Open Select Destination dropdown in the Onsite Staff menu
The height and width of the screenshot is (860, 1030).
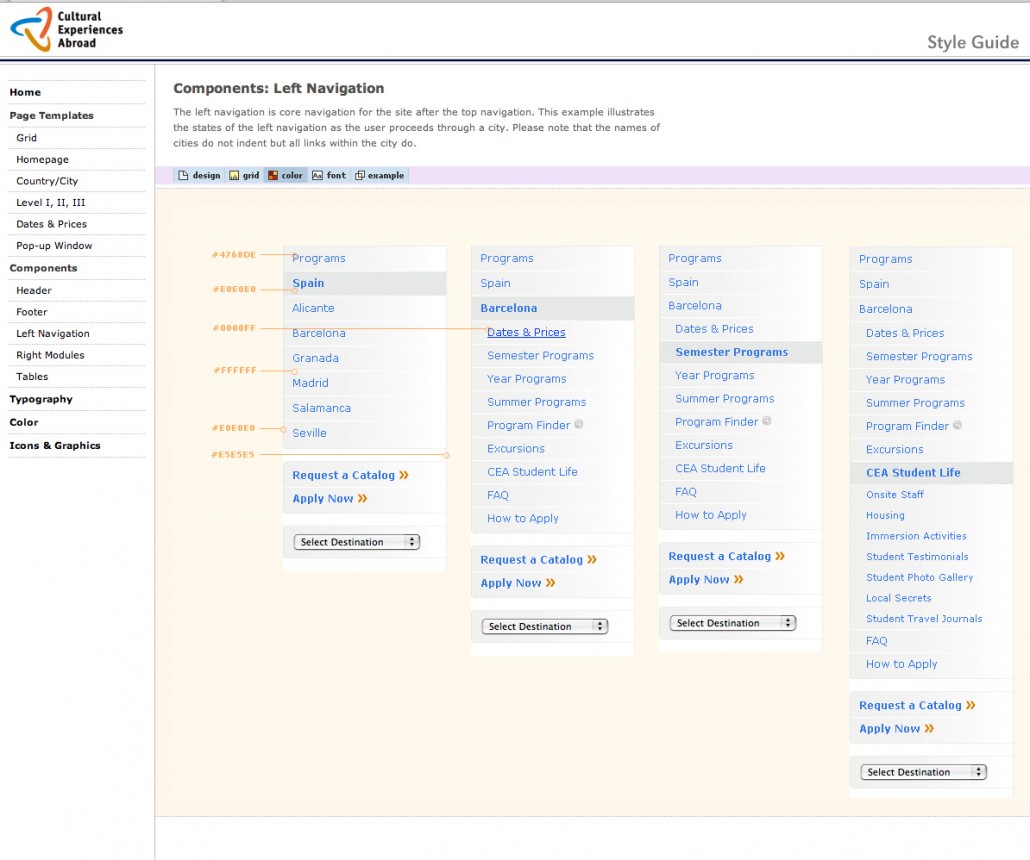click(x=923, y=772)
